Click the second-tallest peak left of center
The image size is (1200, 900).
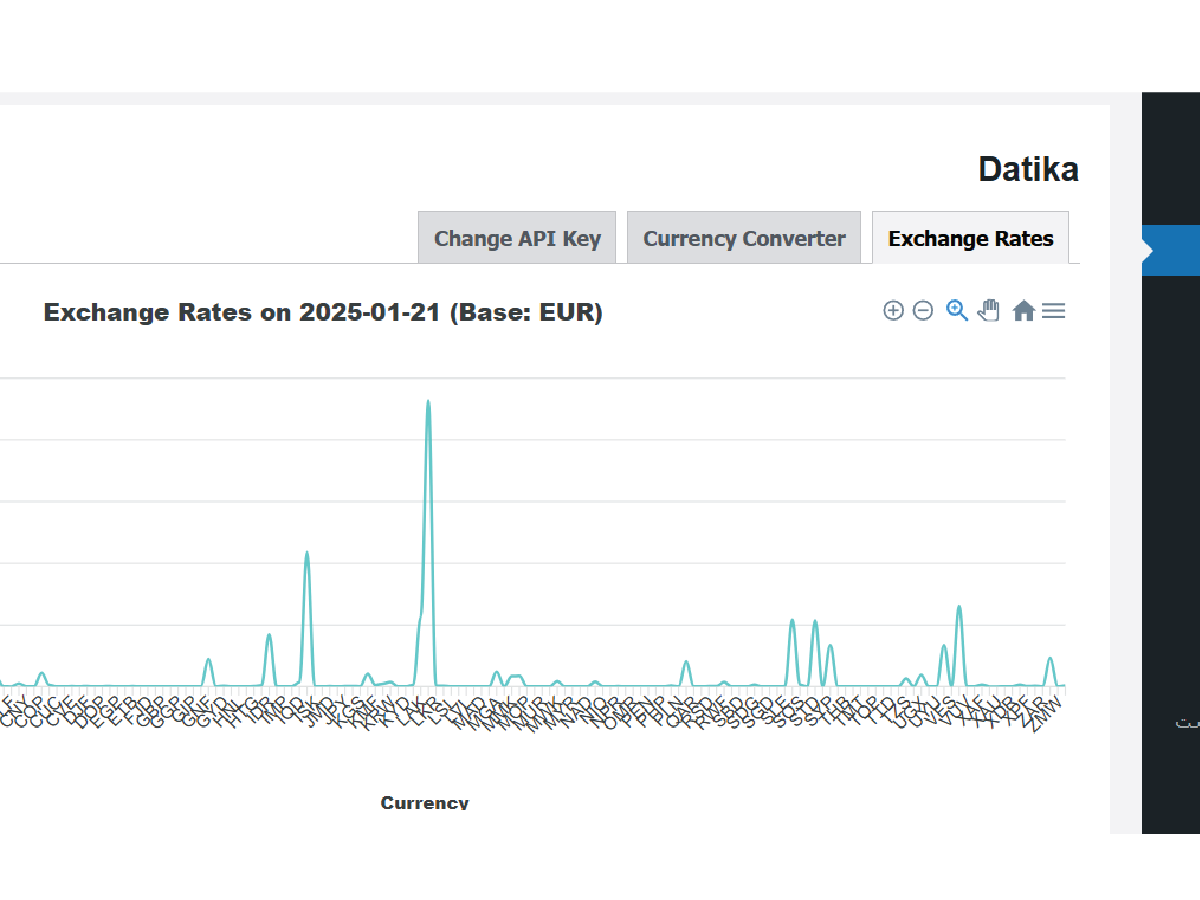(x=307, y=553)
